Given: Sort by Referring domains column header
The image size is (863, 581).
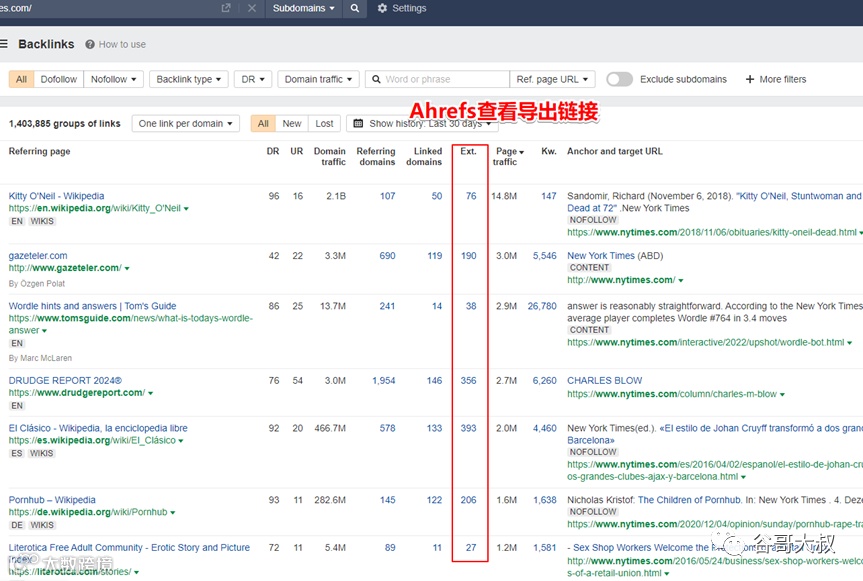Looking at the screenshot, I should coord(376,156).
